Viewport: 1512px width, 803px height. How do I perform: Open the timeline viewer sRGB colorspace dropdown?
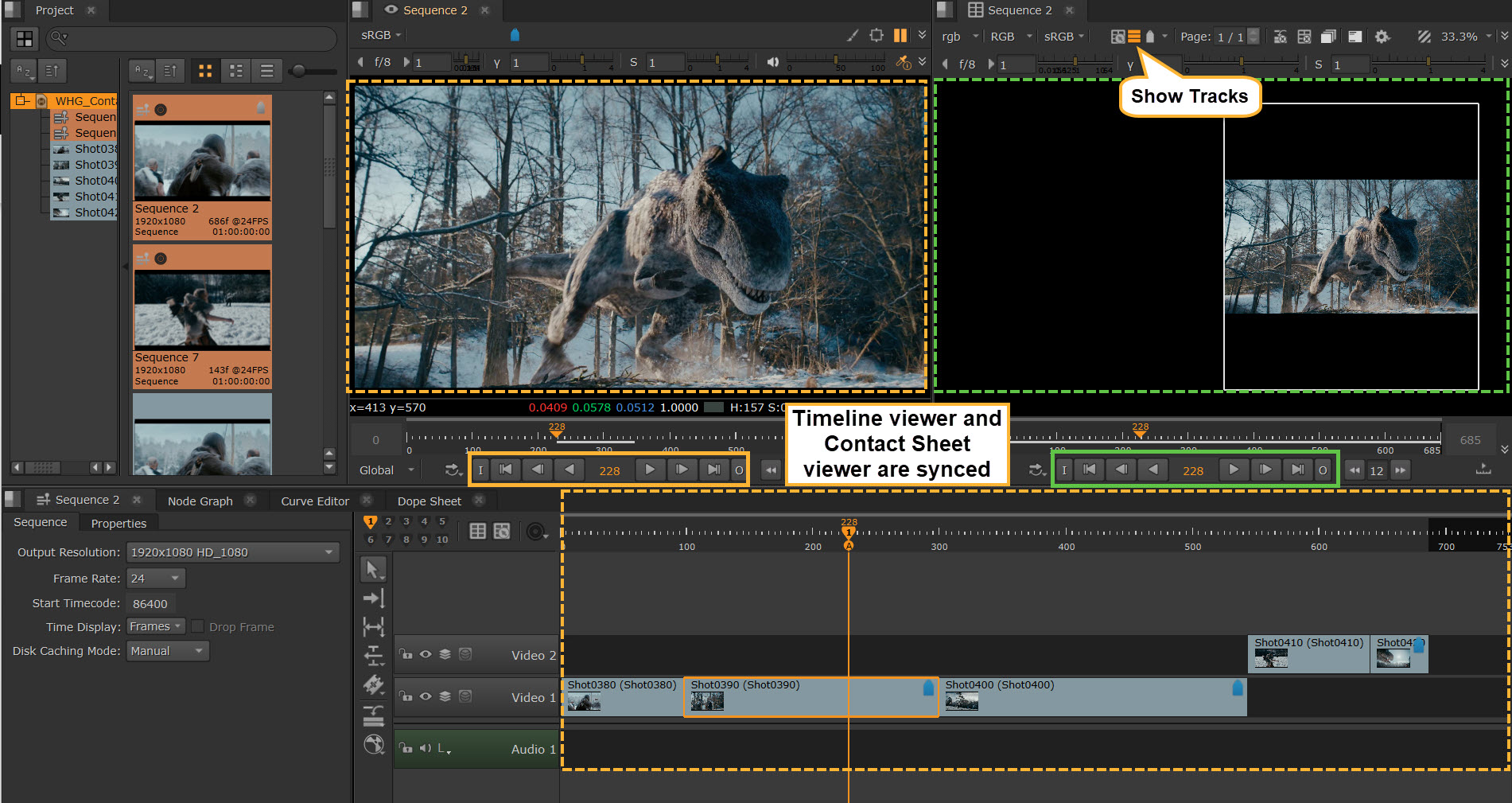pyautogui.click(x=382, y=35)
